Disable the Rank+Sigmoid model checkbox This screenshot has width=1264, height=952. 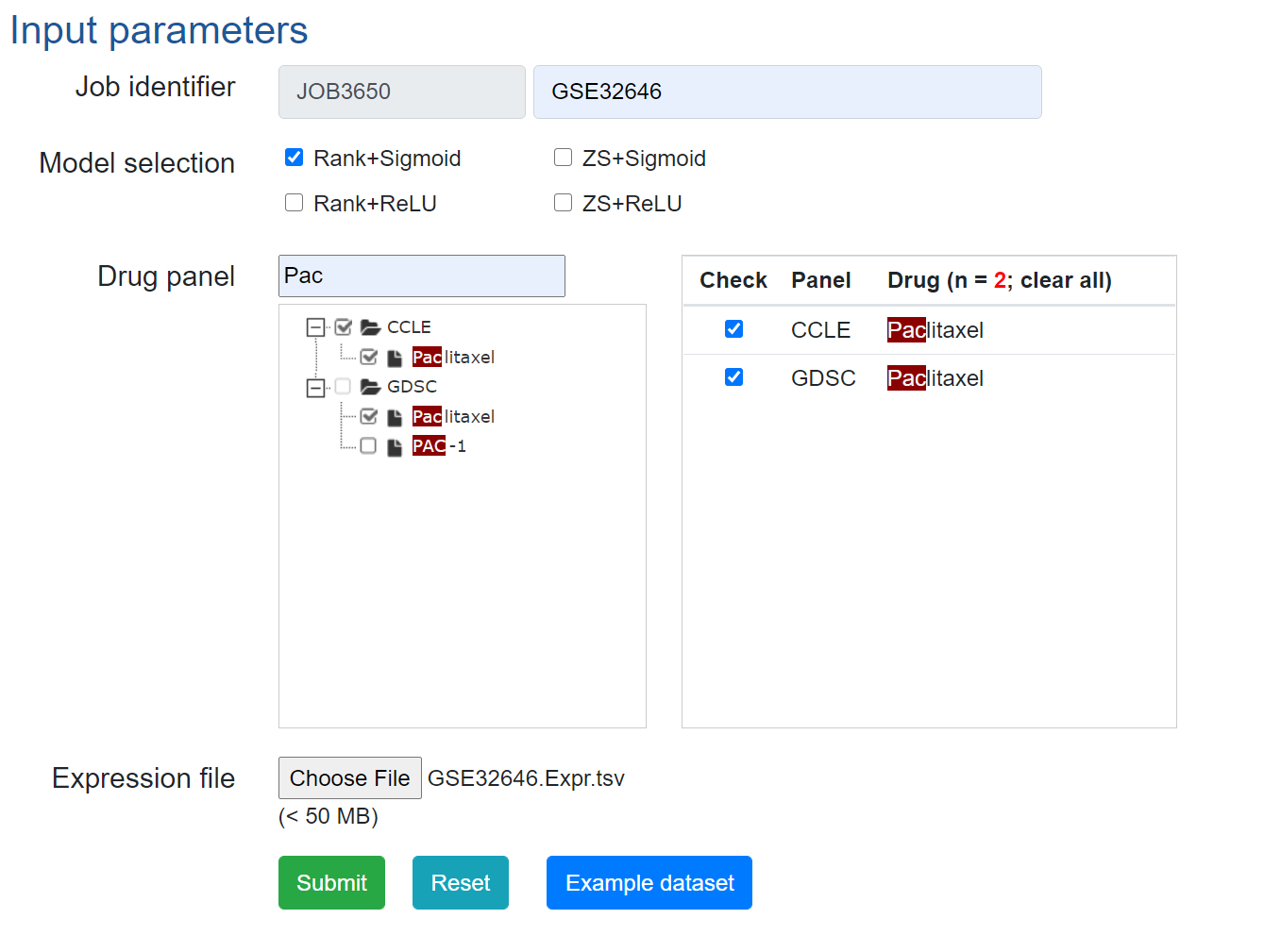(x=295, y=158)
